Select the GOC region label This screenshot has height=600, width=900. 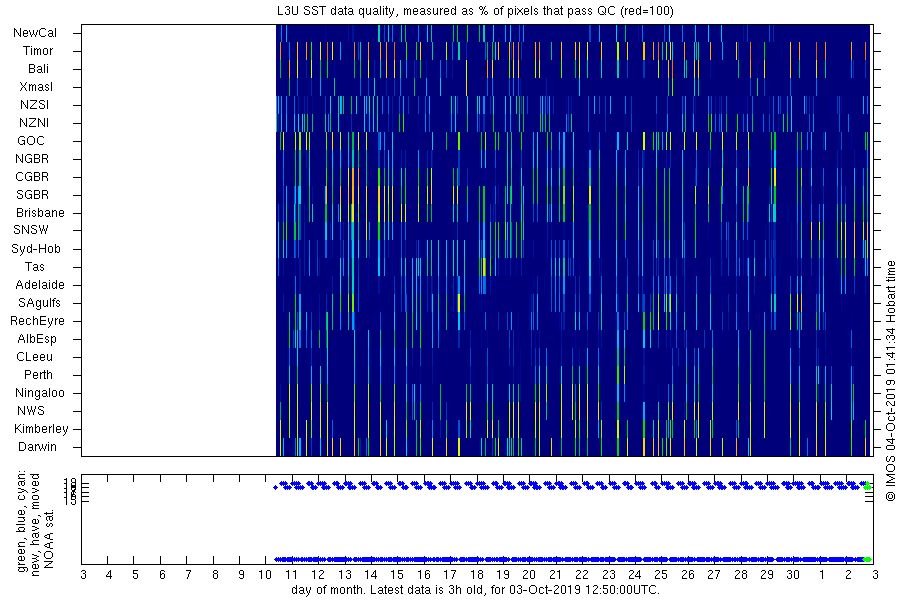31,141
